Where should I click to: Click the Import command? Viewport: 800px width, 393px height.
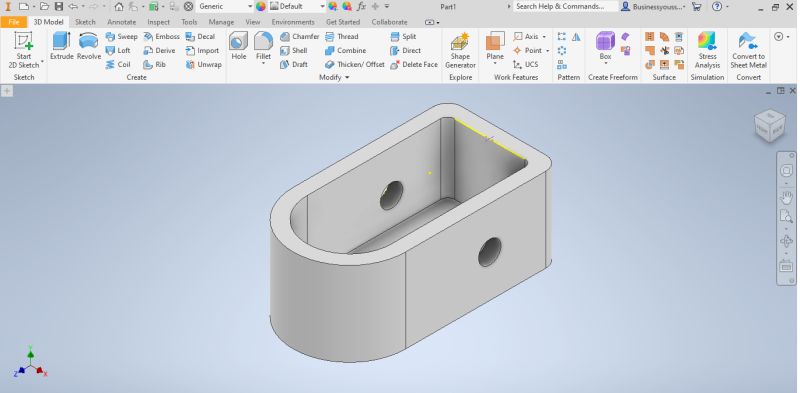(x=202, y=51)
